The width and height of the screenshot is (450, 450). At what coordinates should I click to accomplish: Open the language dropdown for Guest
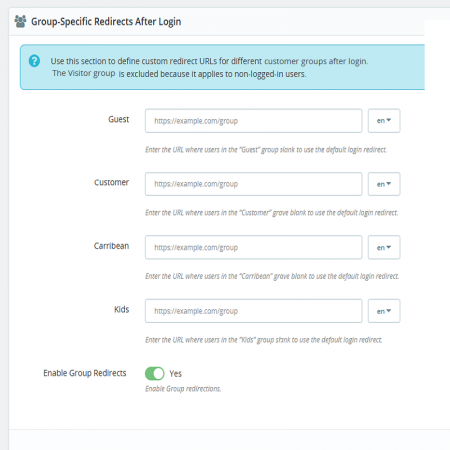coord(384,121)
